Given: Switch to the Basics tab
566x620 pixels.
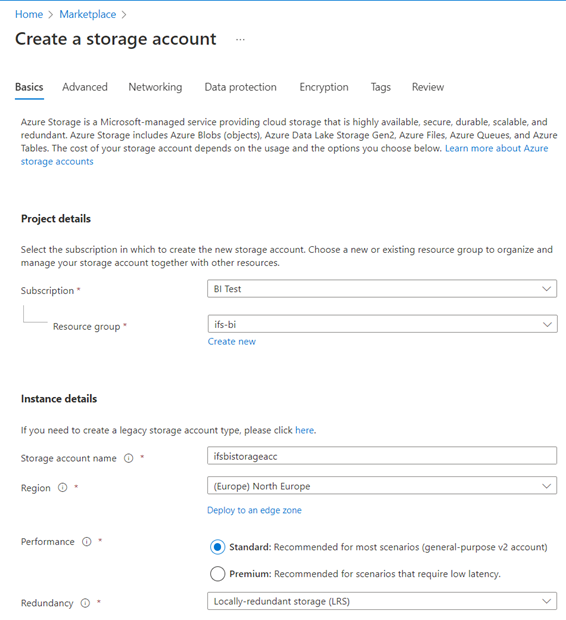Looking at the screenshot, I should point(29,87).
